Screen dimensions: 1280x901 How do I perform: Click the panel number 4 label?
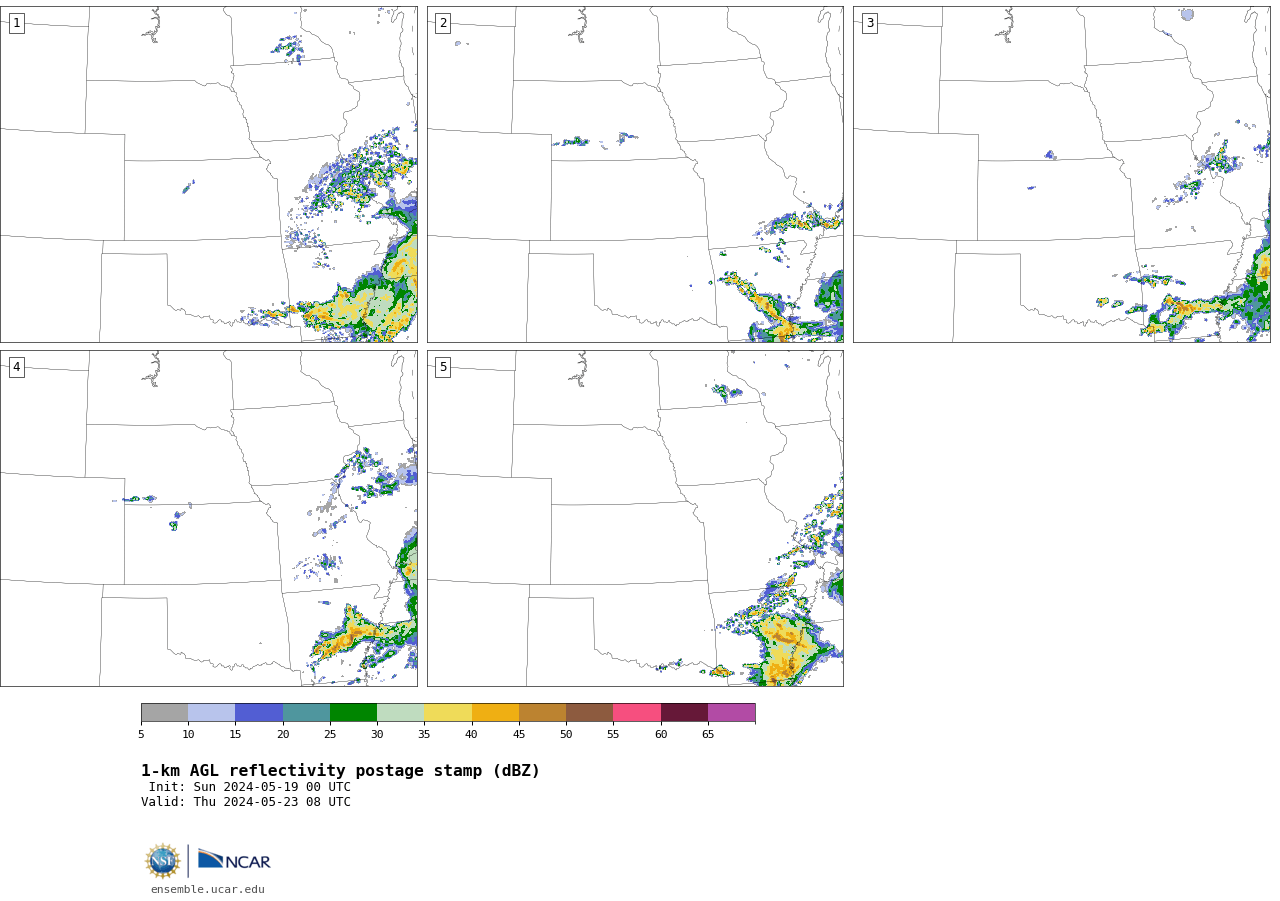coord(16,367)
